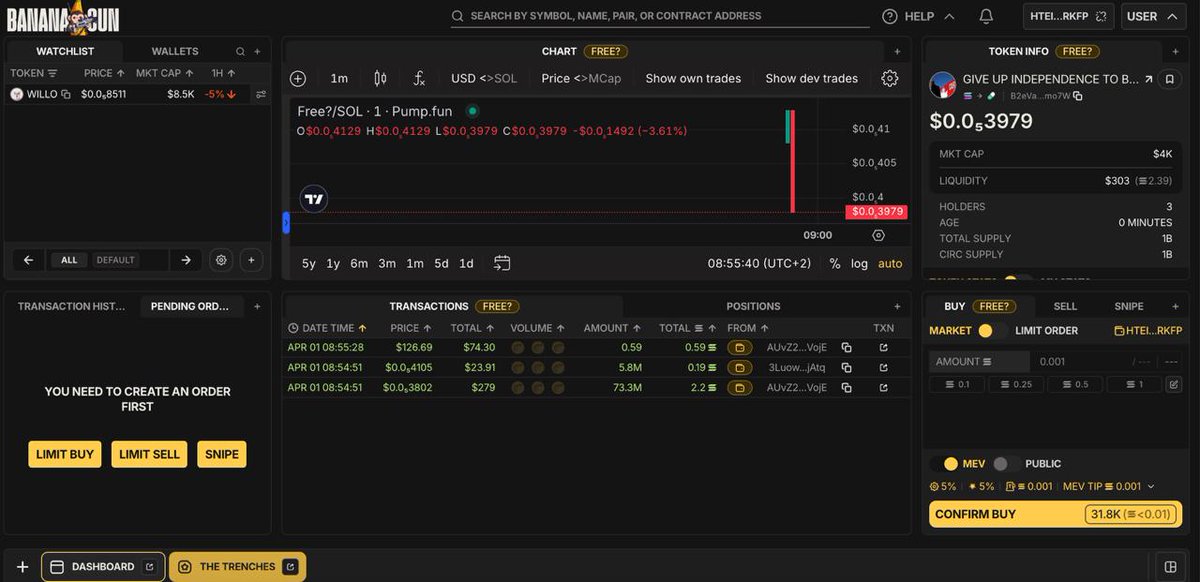
Task: Open WILLO row filter settings icon
Action: [261, 94]
